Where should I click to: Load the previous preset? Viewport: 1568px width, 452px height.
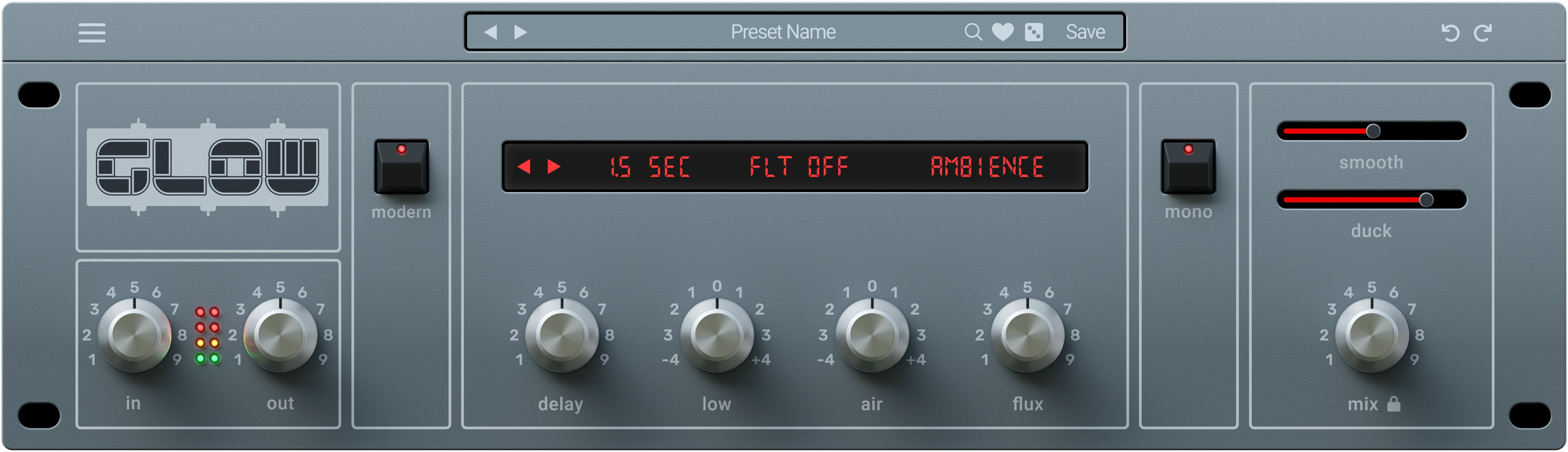491,32
